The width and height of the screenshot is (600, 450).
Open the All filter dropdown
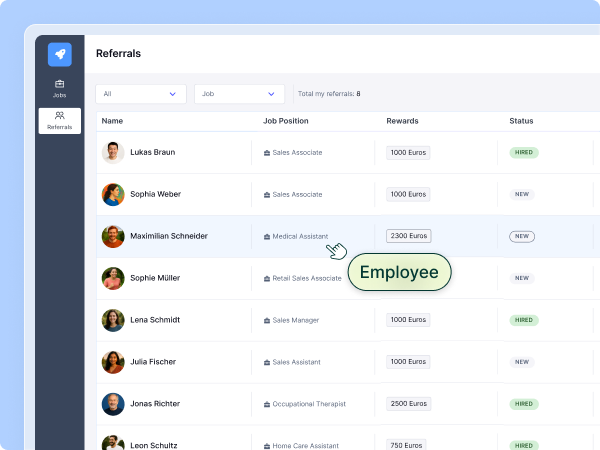pos(141,94)
